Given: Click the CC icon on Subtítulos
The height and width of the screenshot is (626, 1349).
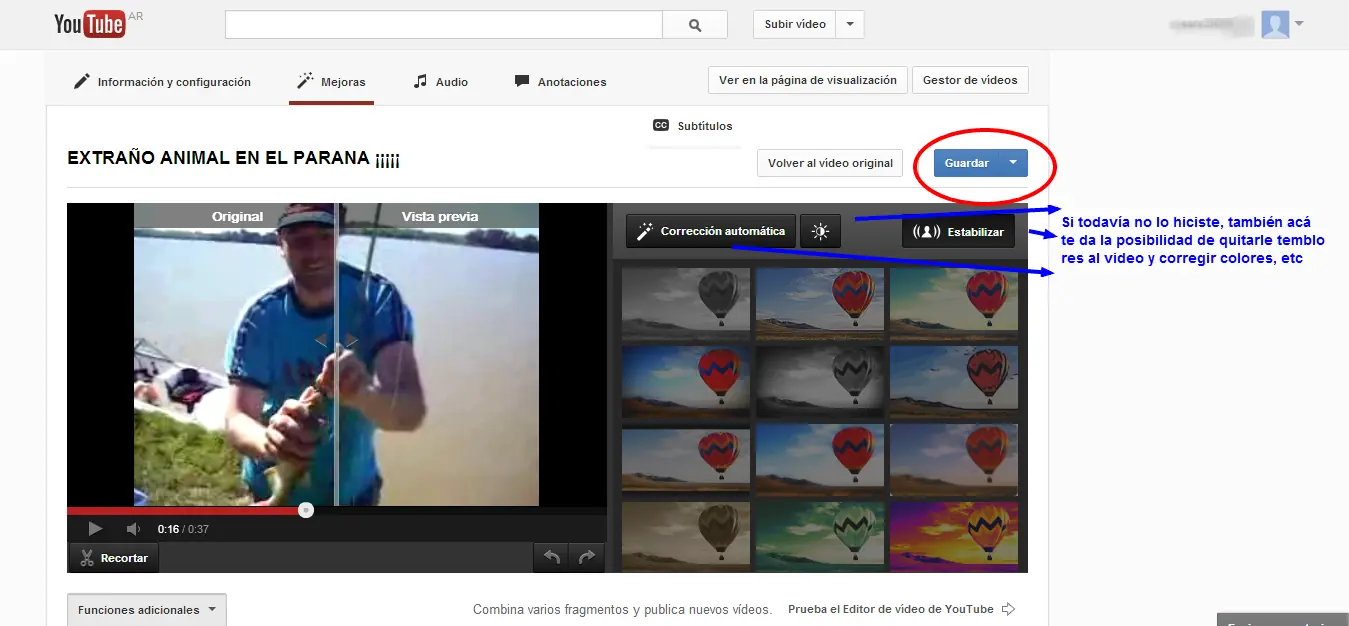Looking at the screenshot, I should pyautogui.click(x=660, y=126).
